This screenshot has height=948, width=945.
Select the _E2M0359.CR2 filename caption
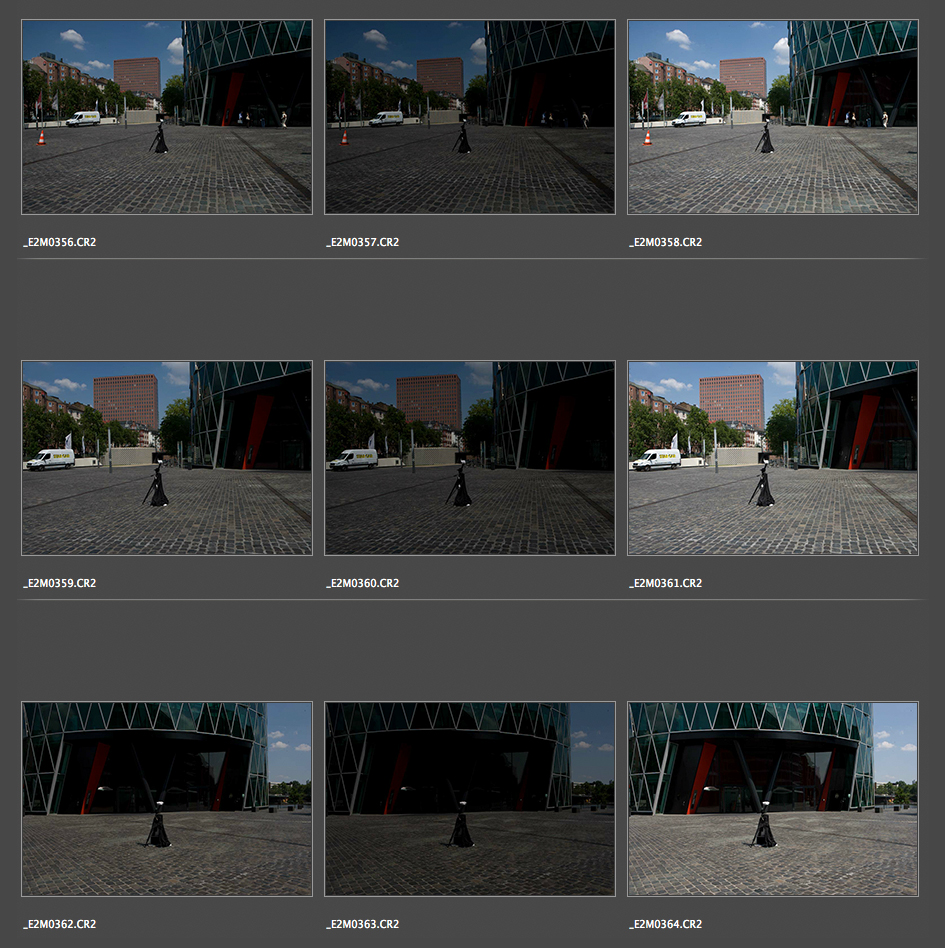[x=60, y=584]
